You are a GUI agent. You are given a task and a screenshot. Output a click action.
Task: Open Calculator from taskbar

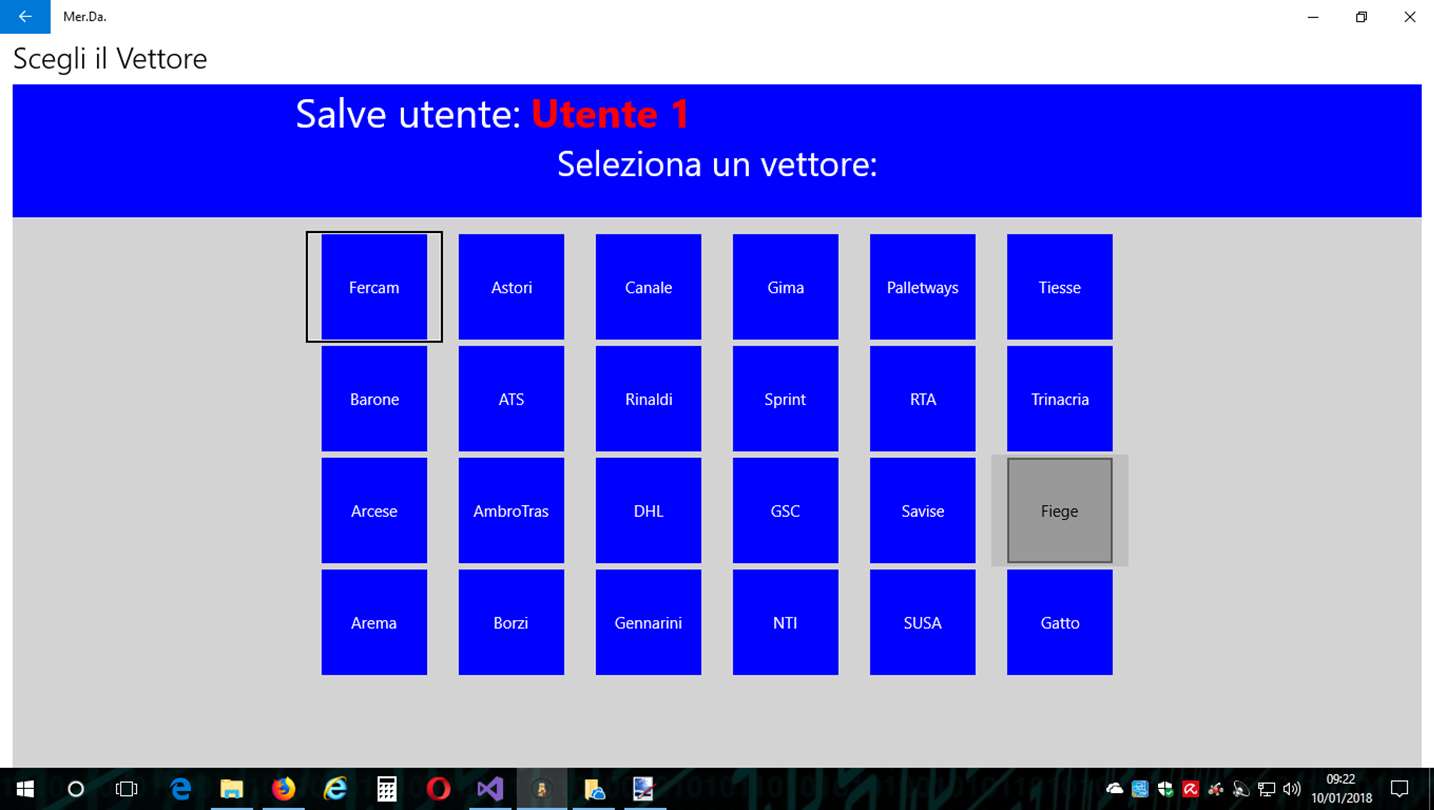pos(387,789)
